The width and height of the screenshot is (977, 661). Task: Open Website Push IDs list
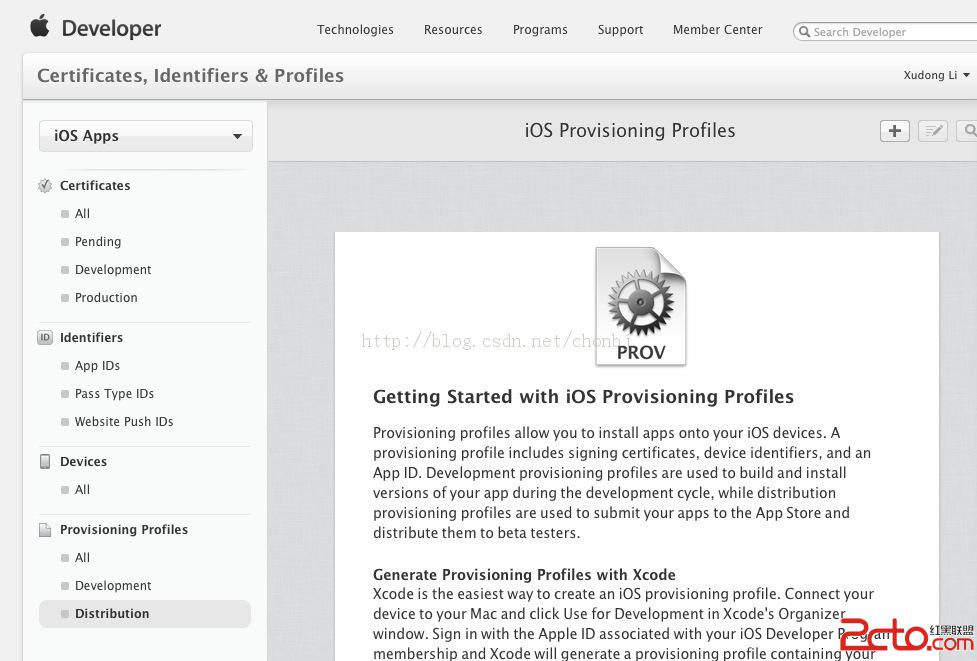[x=124, y=422]
